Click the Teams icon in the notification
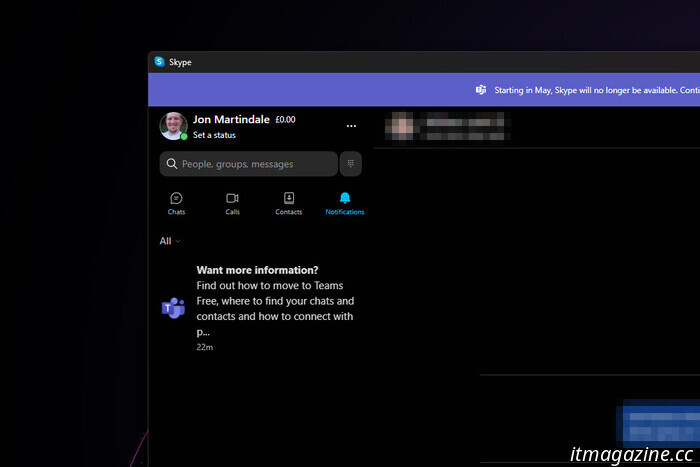 173,308
